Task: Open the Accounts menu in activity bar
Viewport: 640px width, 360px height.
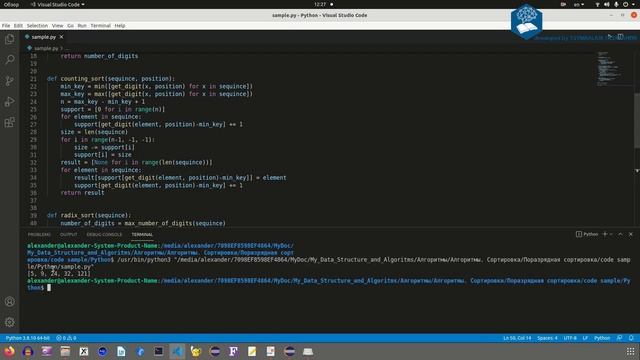Action: [9, 302]
